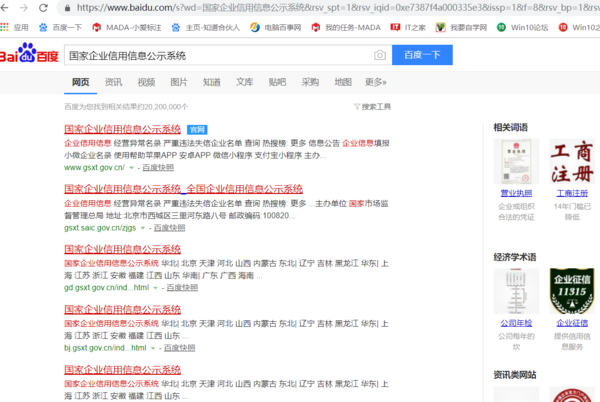Click the 营业执照 thumbnail image

coord(516,161)
